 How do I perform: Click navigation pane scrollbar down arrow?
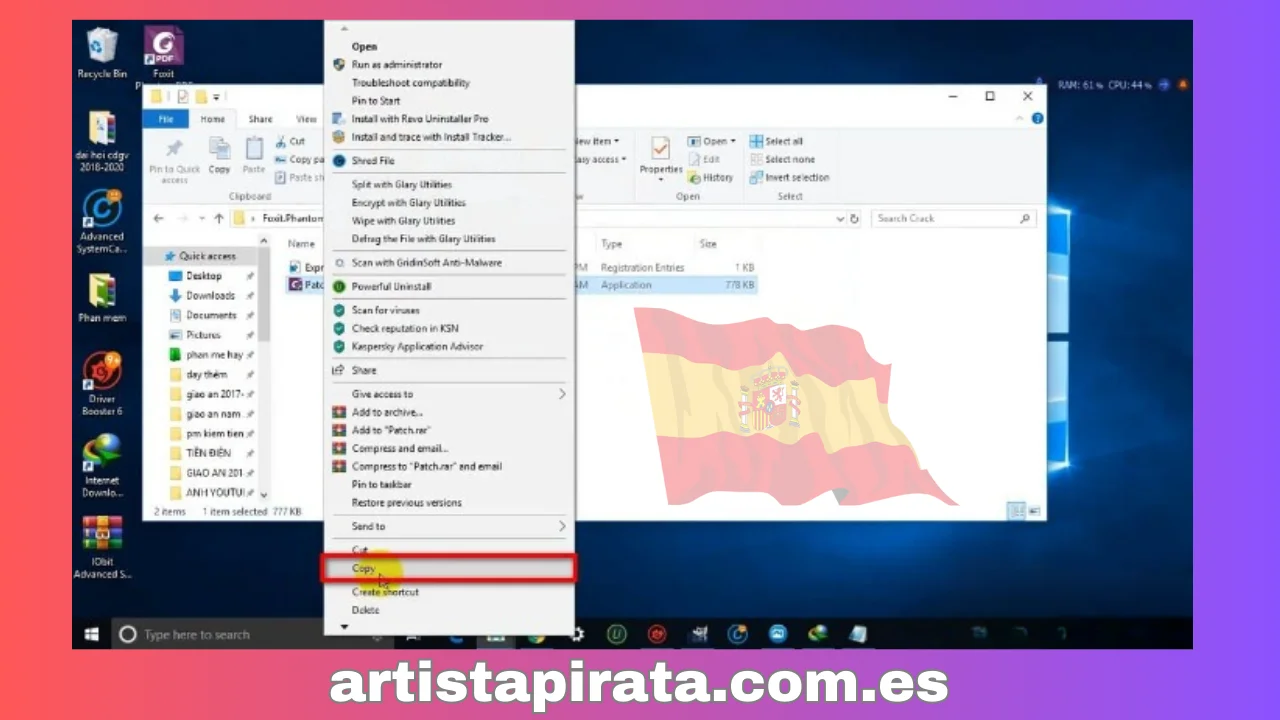[264, 494]
